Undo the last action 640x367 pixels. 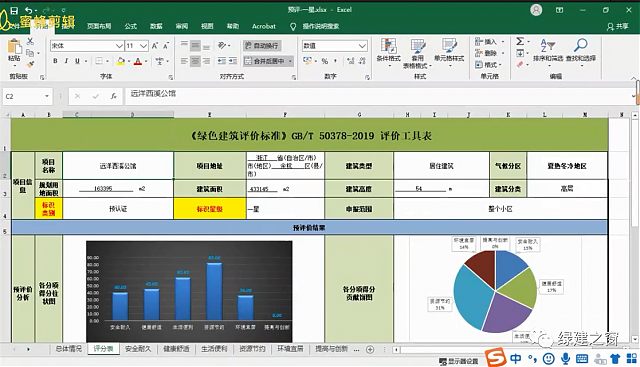click(29, 10)
